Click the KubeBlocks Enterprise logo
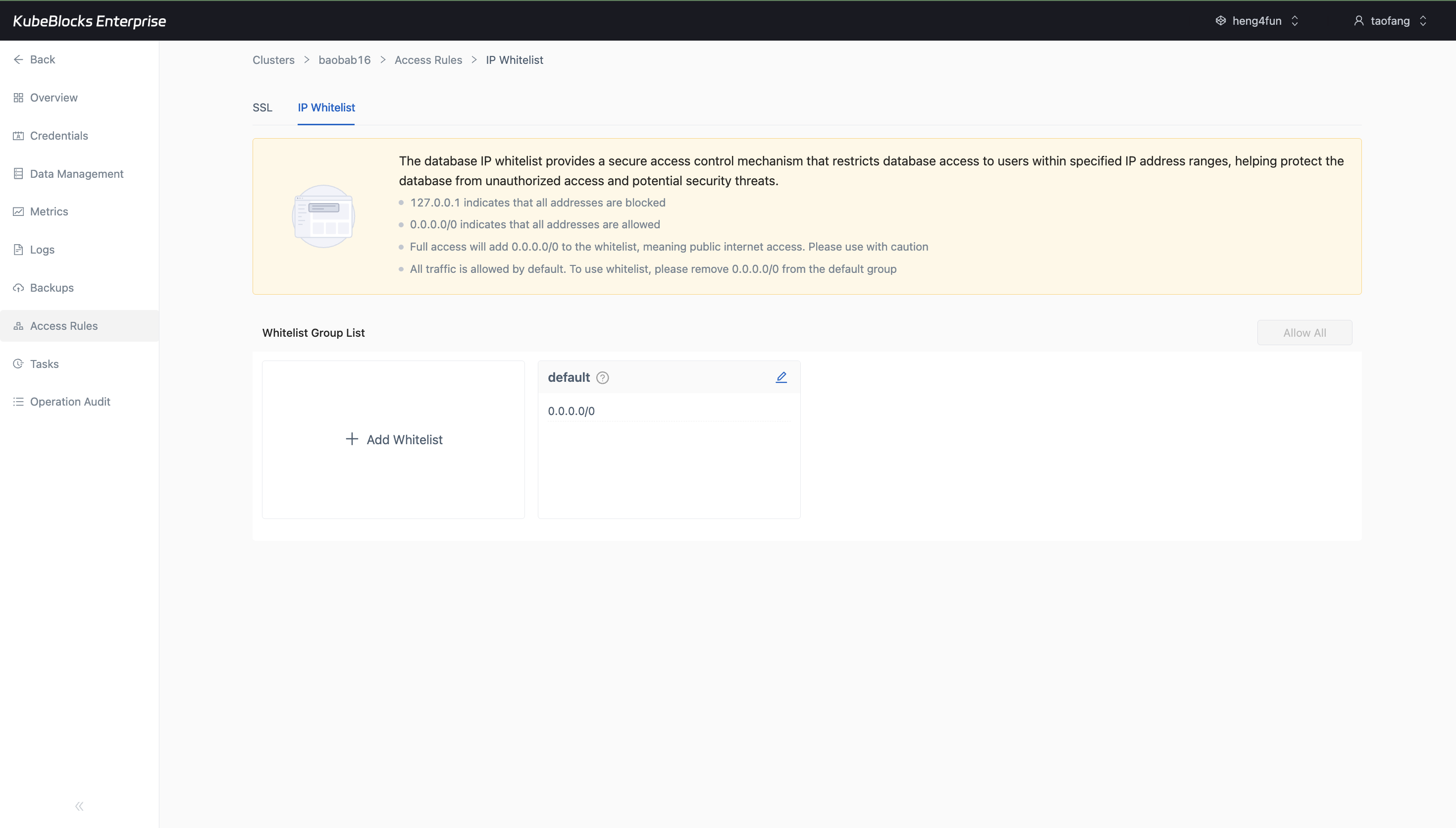The height and width of the screenshot is (828, 1456). (89, 21)
